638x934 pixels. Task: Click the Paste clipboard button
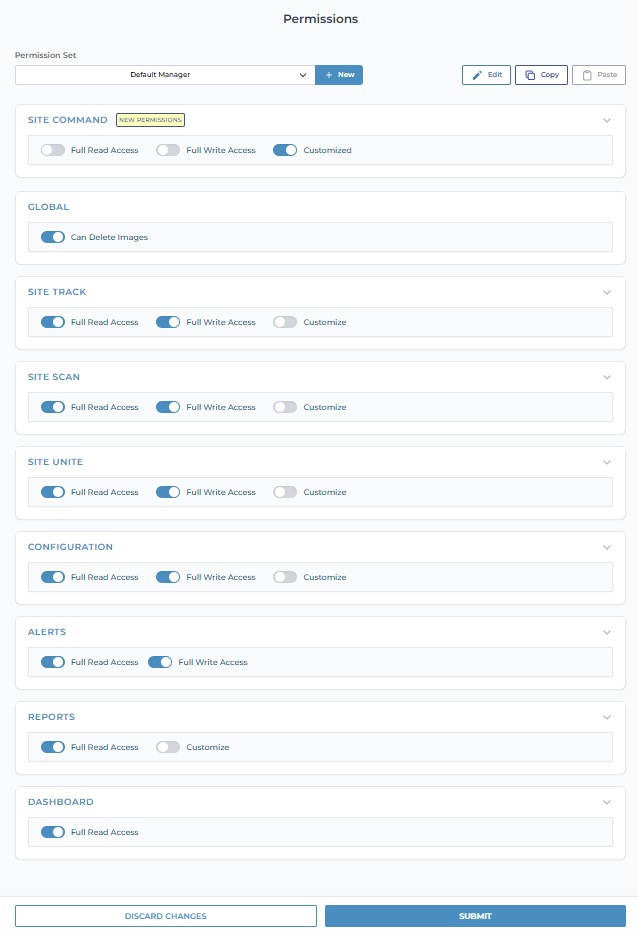[599, 75]
